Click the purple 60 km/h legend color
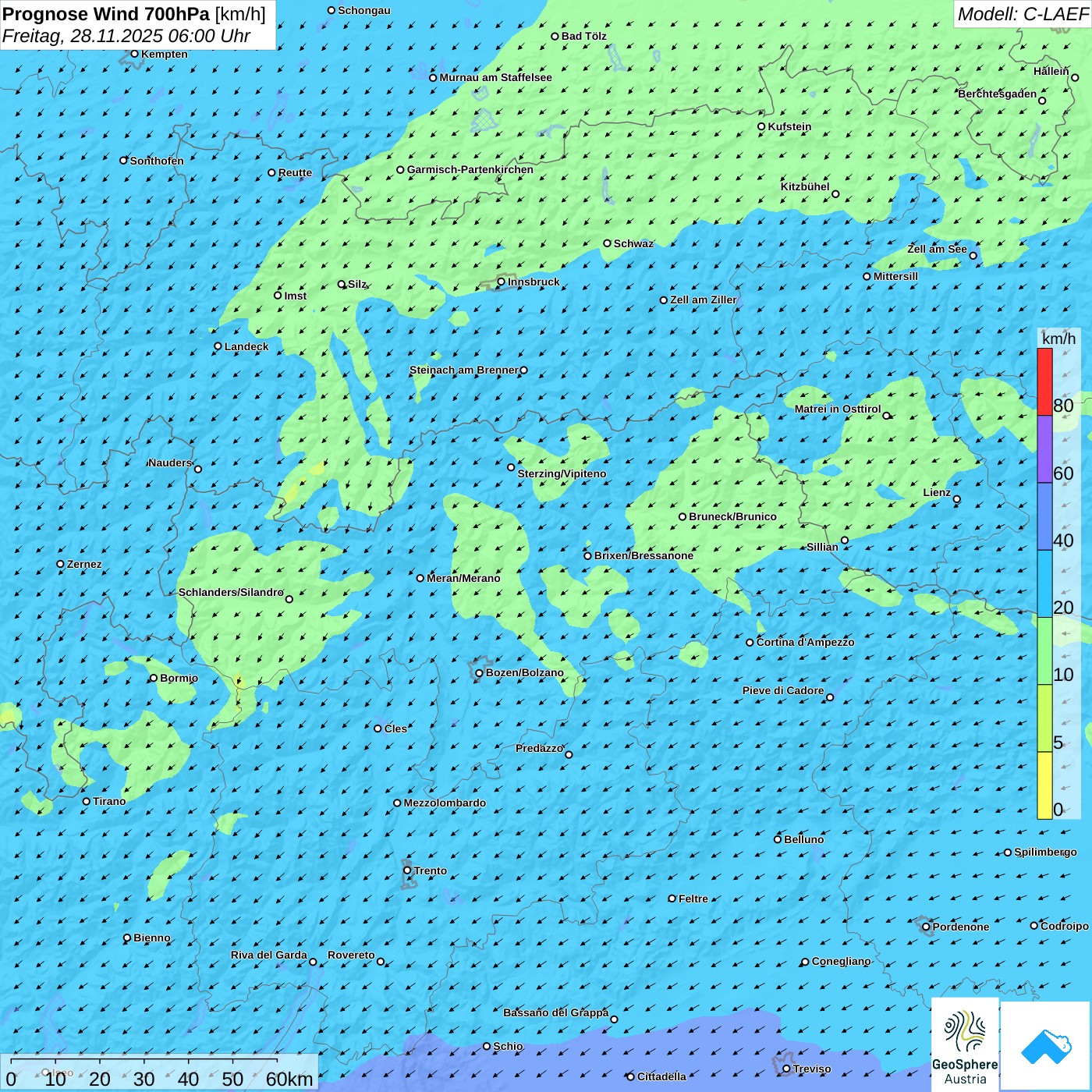 pyautogui.click(x=1044, y=449)
